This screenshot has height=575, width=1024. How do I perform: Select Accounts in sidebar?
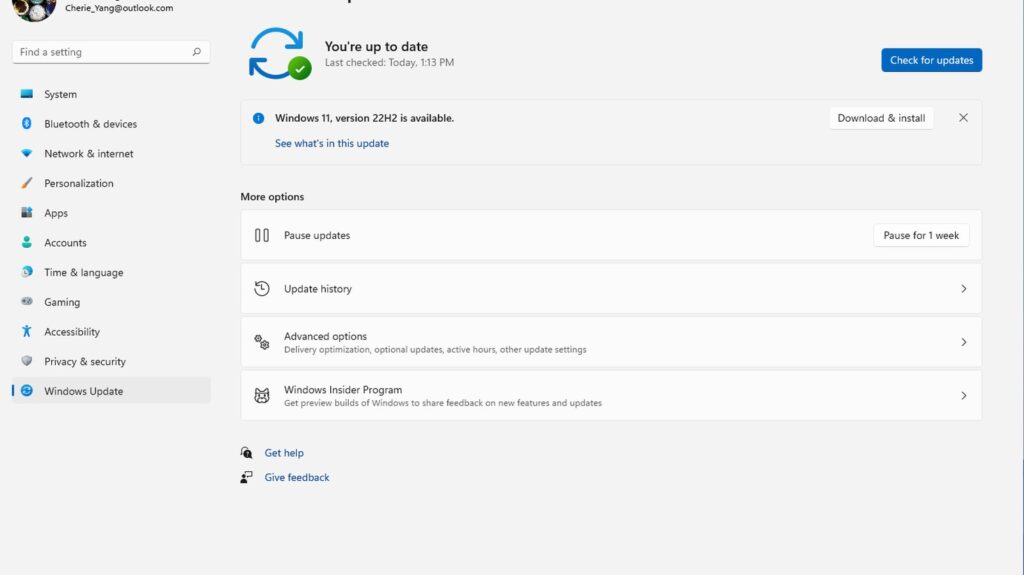point(111,242)
